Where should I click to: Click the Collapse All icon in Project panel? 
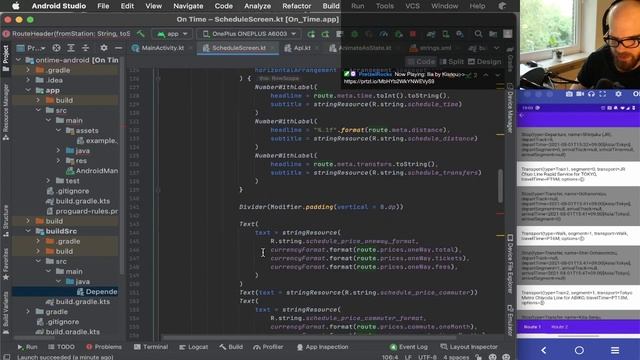coord(85,48)
